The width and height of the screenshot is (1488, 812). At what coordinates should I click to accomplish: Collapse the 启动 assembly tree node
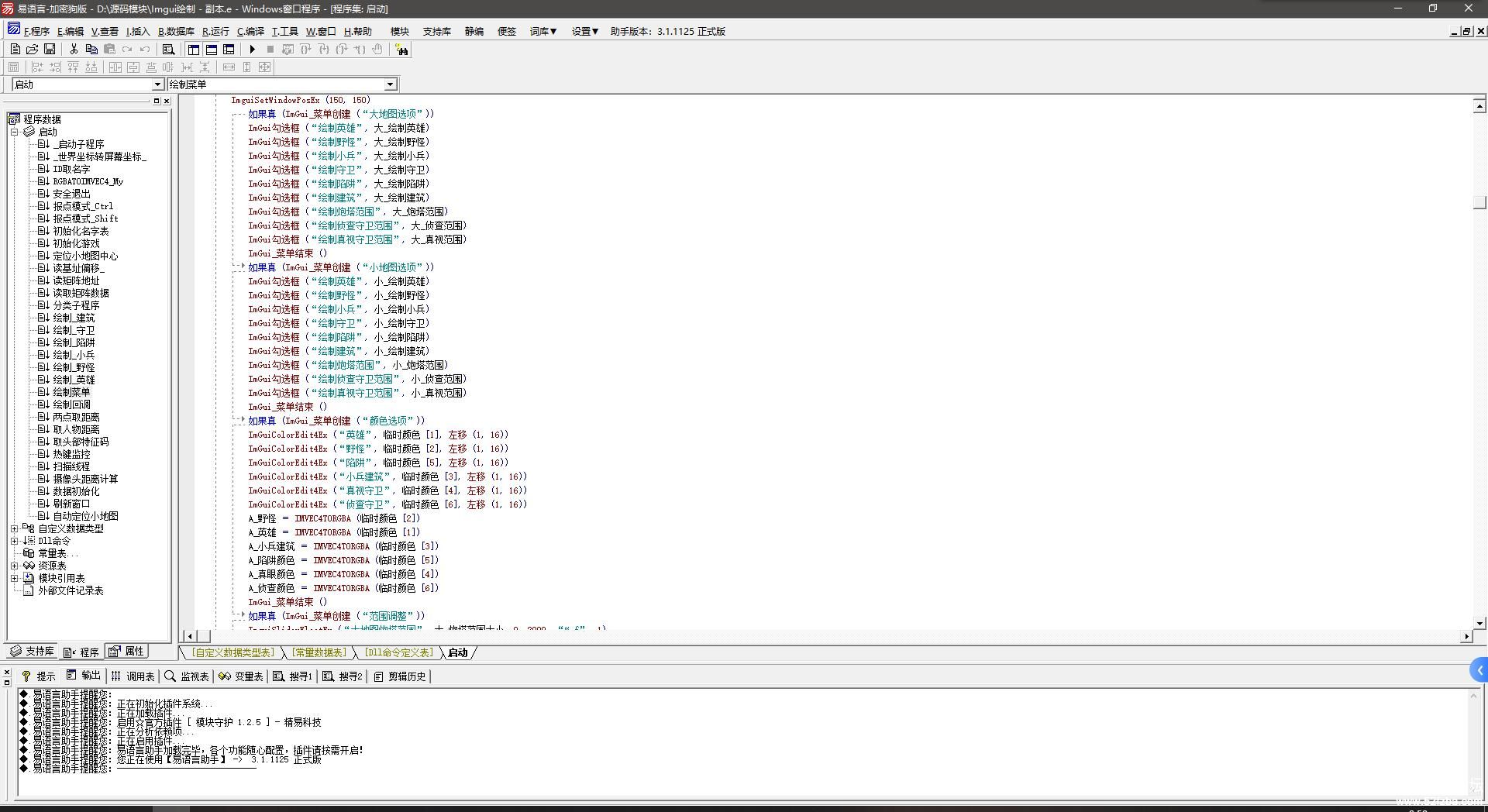14,132
